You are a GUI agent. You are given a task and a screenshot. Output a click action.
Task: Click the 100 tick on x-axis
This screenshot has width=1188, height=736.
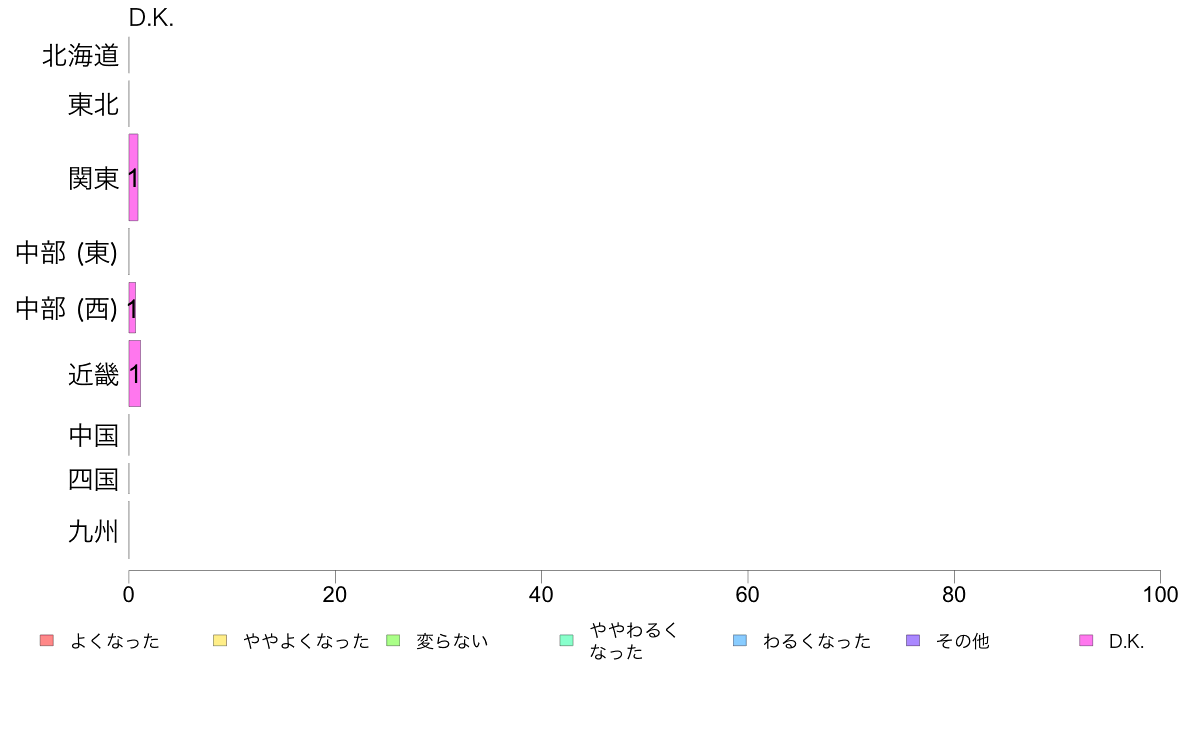tap(1160, 594)
